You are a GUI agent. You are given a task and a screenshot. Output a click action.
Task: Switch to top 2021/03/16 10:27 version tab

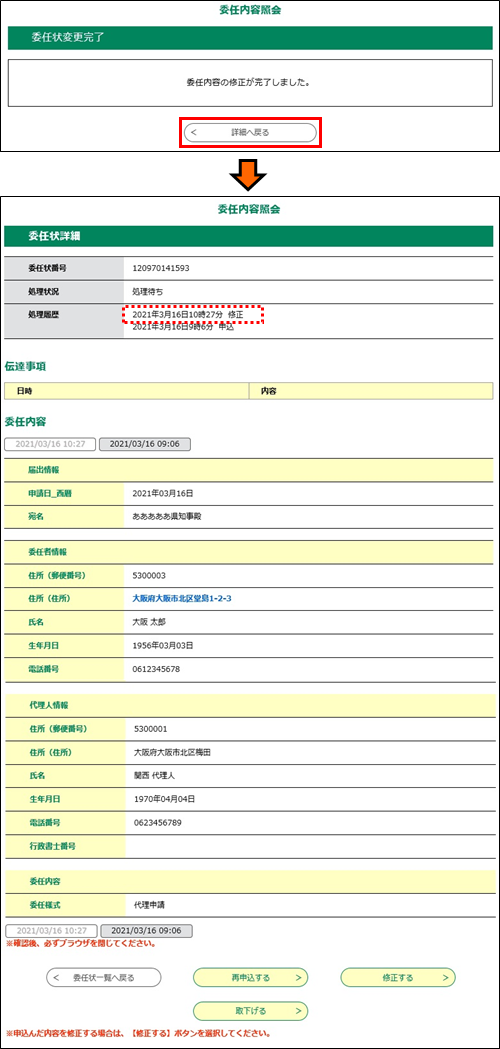51,444
